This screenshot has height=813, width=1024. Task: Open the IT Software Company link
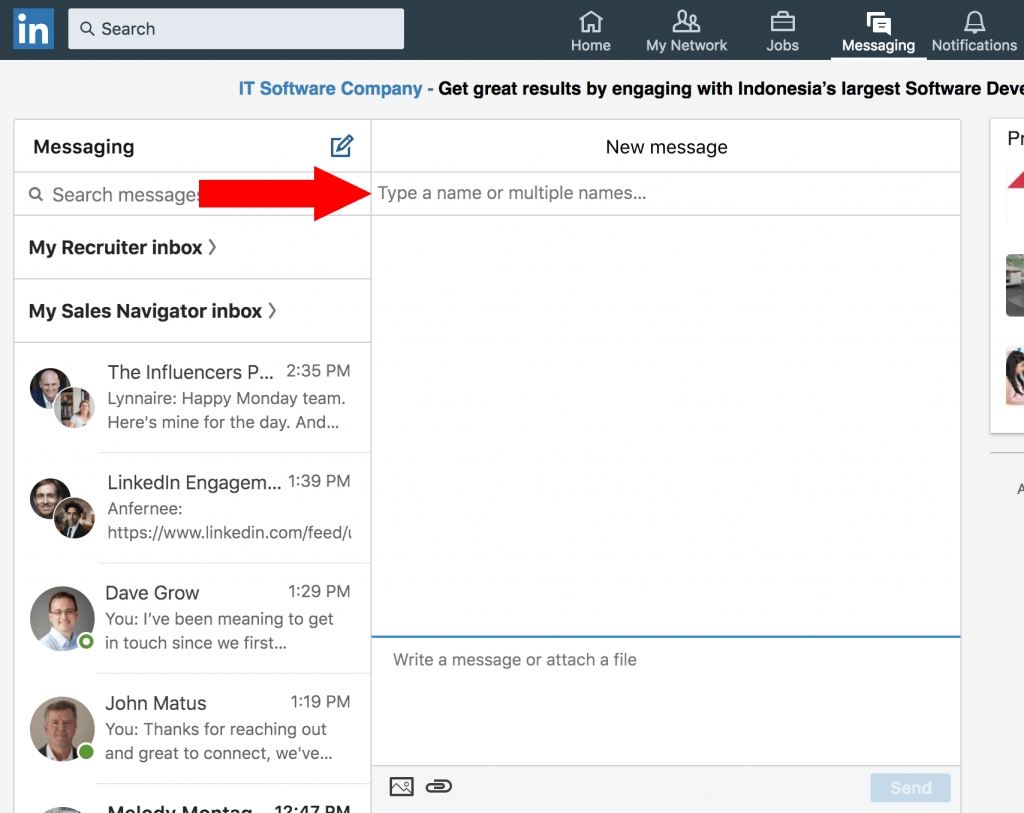330,88
